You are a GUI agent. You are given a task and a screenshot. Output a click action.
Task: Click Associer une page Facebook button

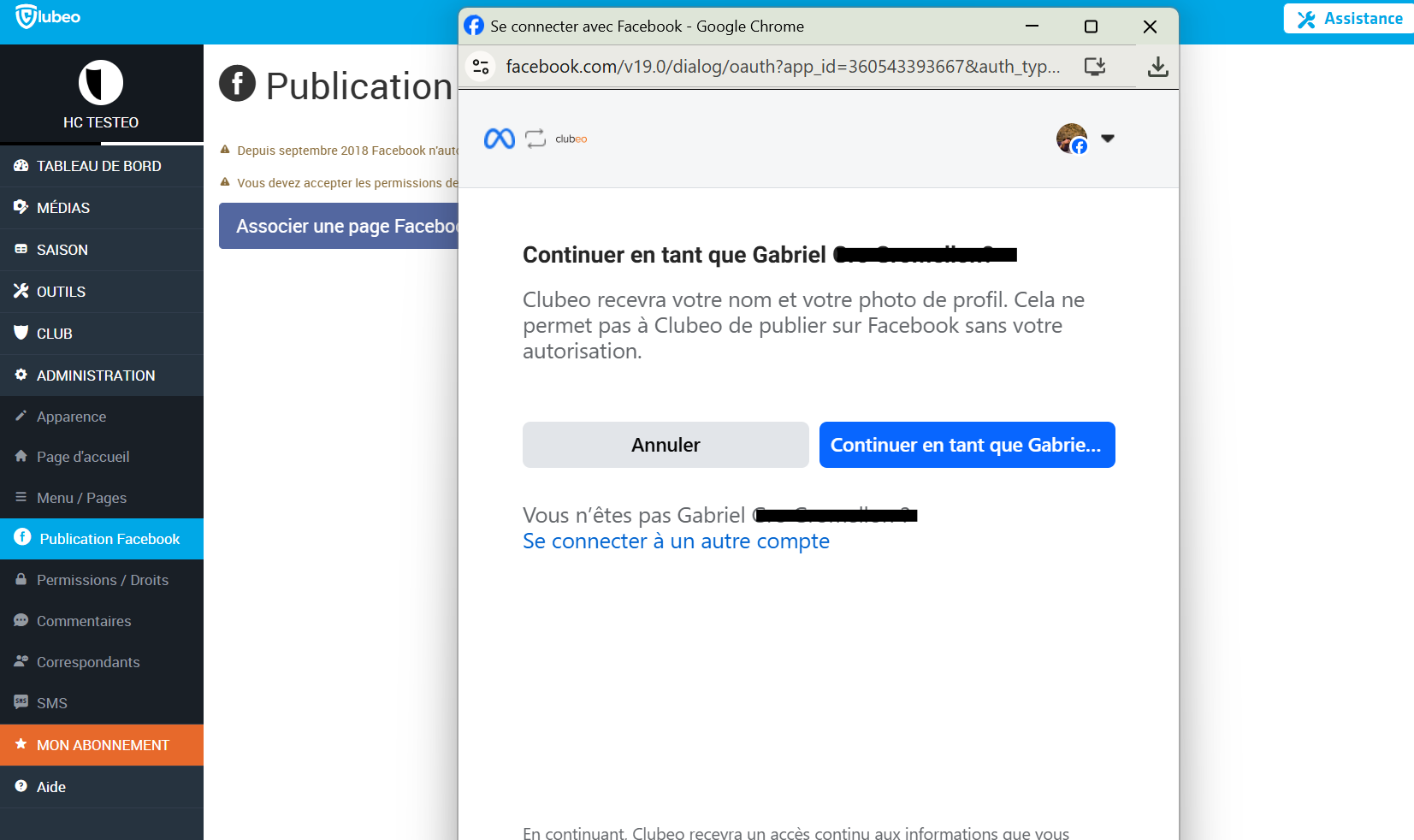coord(339,226)
